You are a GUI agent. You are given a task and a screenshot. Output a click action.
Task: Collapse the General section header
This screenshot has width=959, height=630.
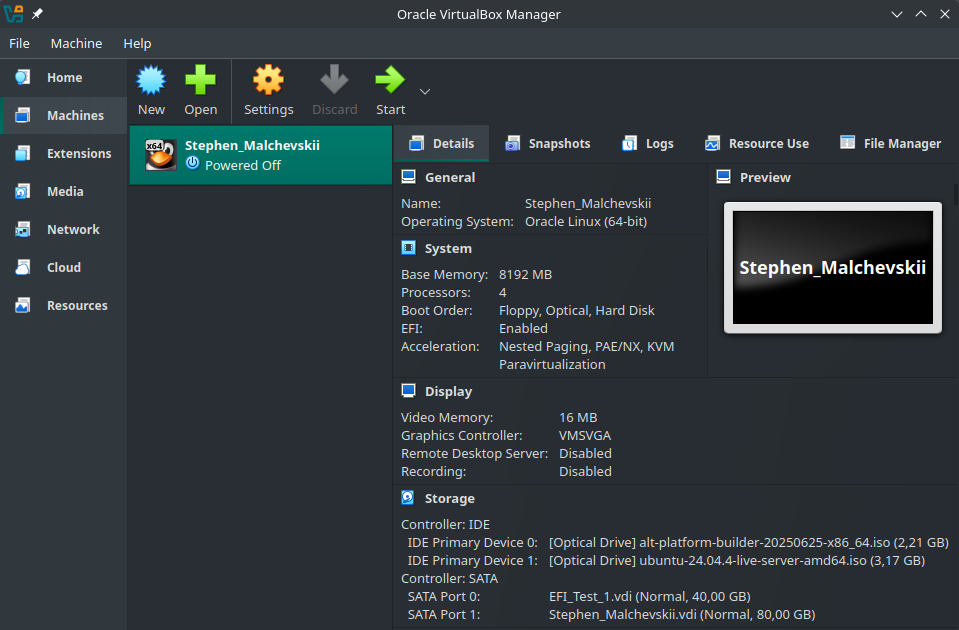pos(449,178)
